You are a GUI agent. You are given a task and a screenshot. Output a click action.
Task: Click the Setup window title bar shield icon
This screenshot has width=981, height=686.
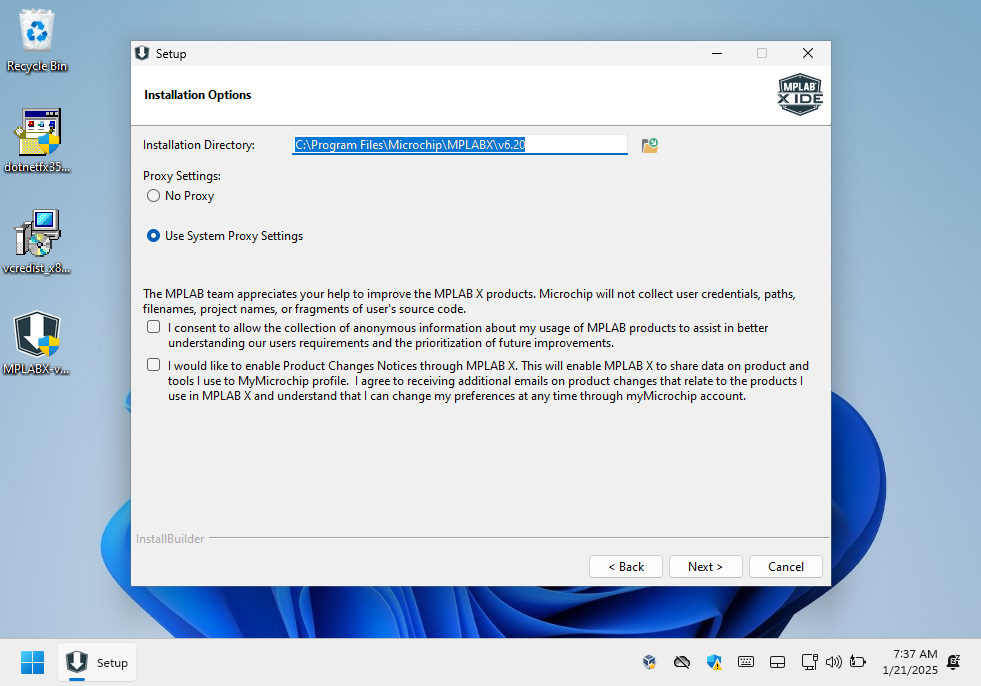[x=142, y=53]
